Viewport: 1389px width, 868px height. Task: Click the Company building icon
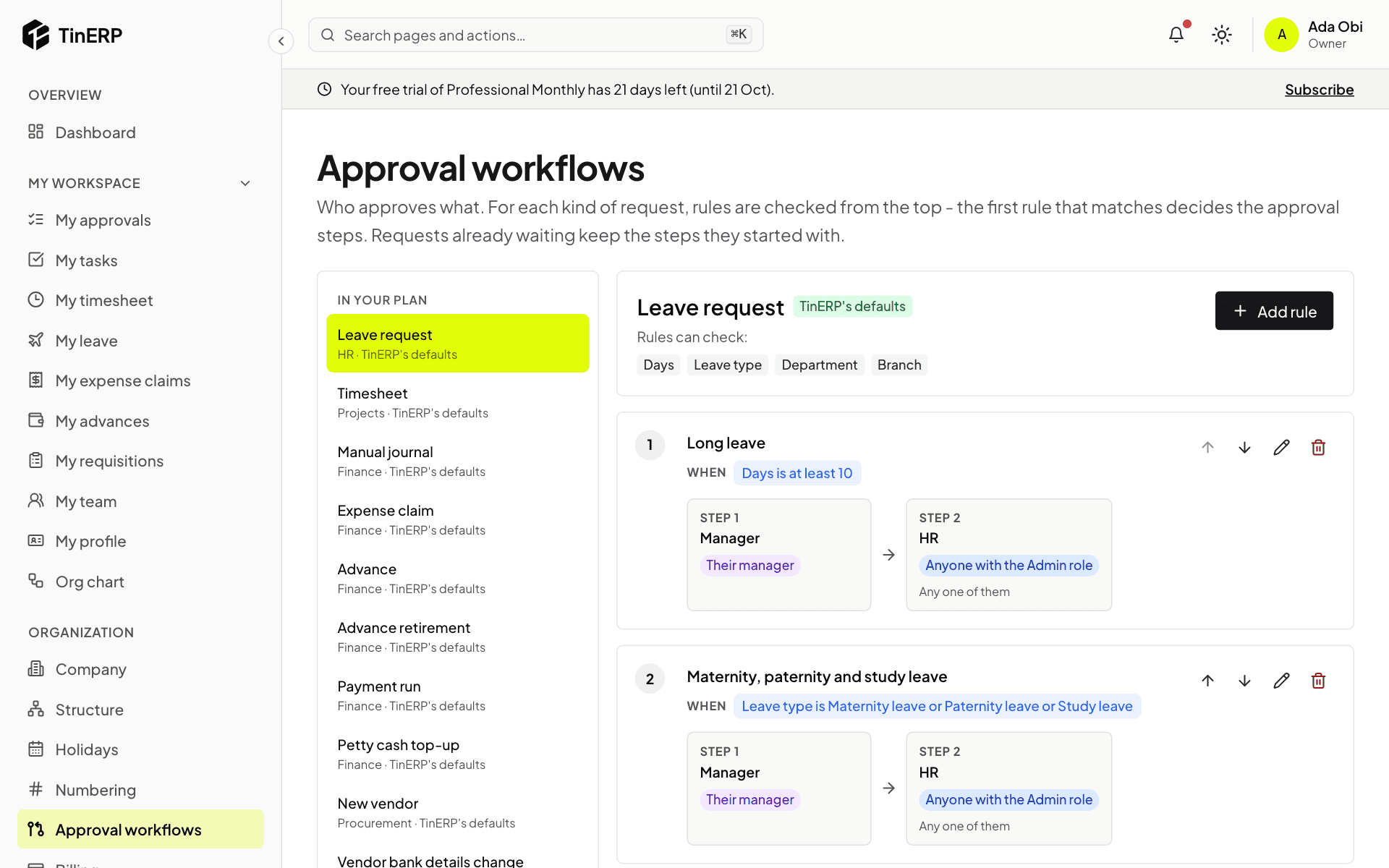[x=35, y=668]
